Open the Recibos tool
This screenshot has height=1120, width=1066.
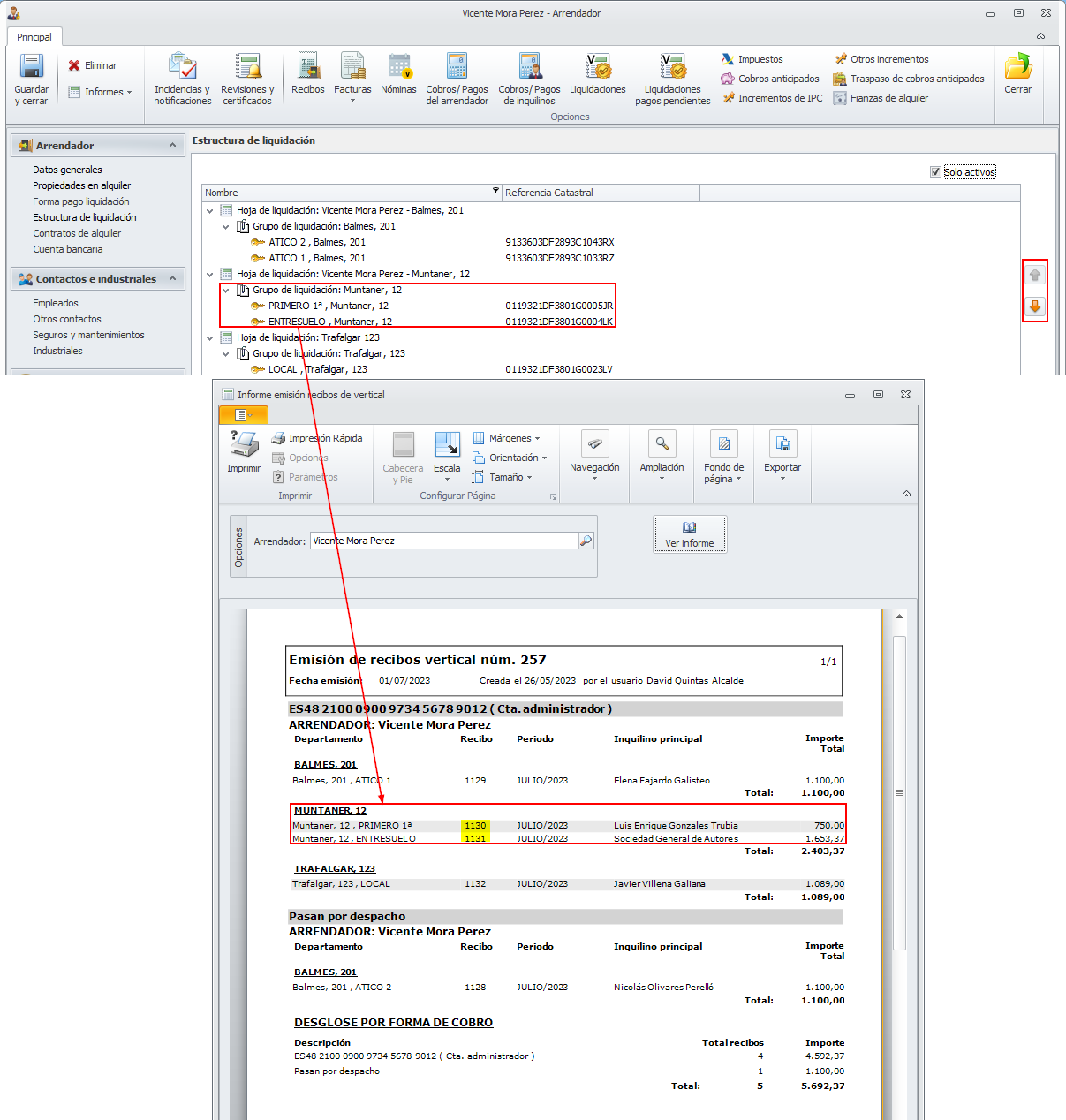tap(308, 73)
